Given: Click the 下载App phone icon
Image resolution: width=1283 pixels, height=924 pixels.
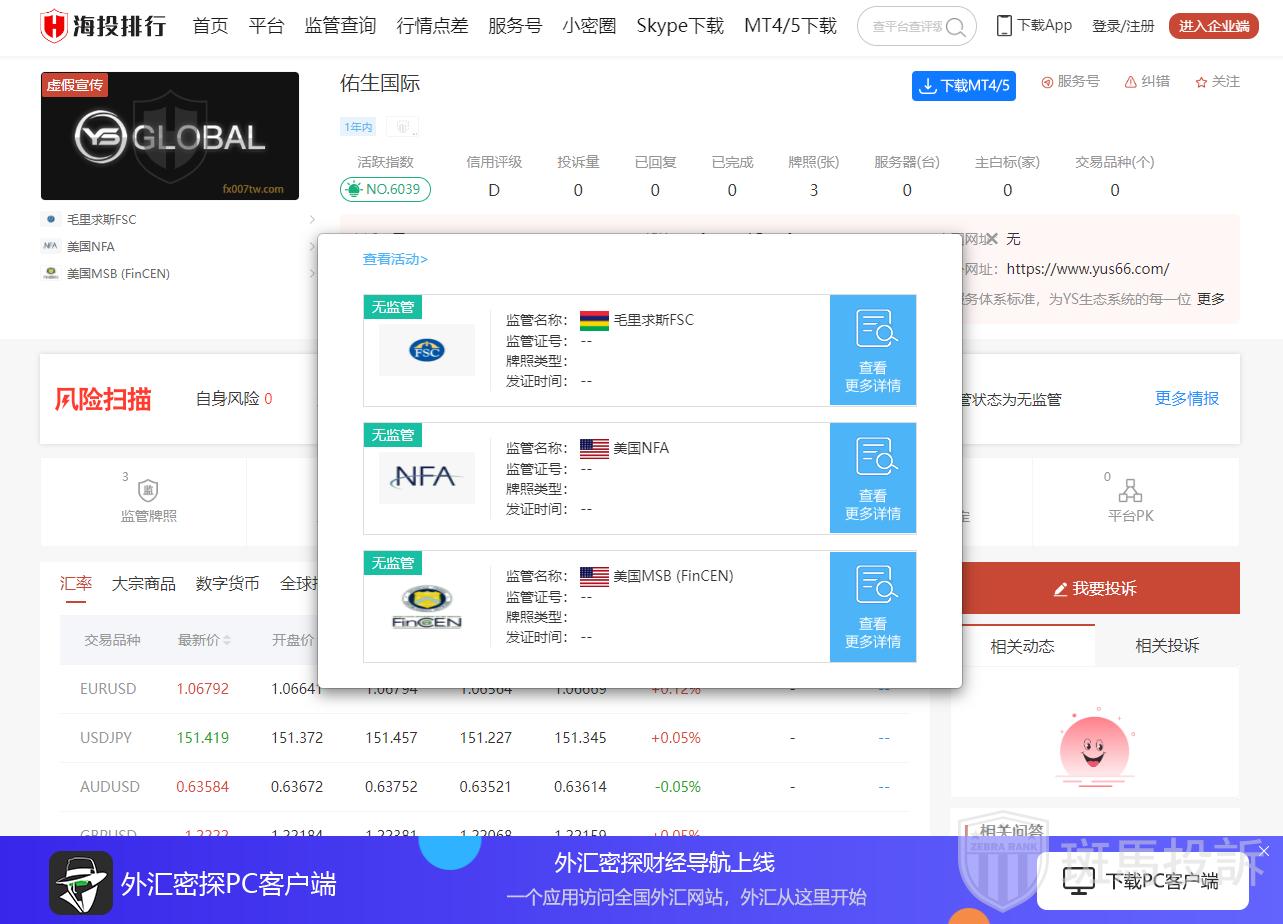Looking at the screenshot, I should (x=1004, y=26).
